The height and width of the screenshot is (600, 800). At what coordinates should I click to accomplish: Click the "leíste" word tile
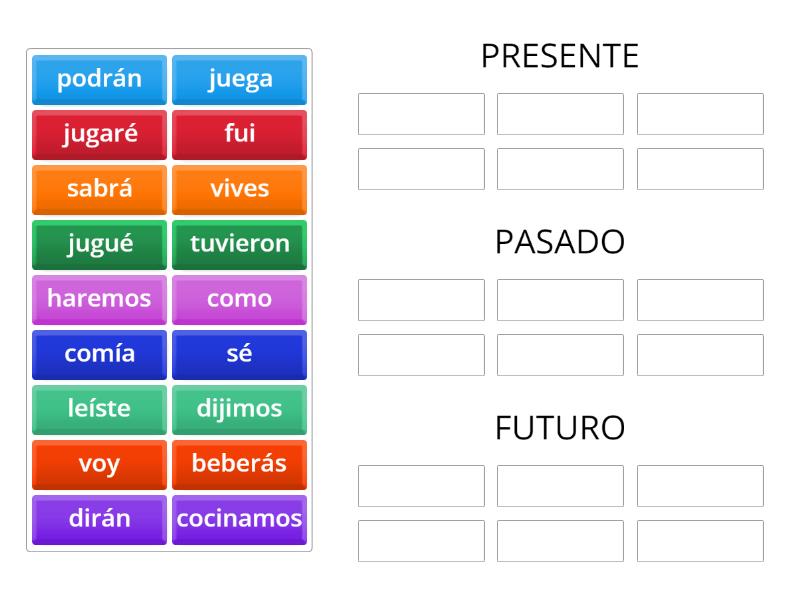pos(98,409)
